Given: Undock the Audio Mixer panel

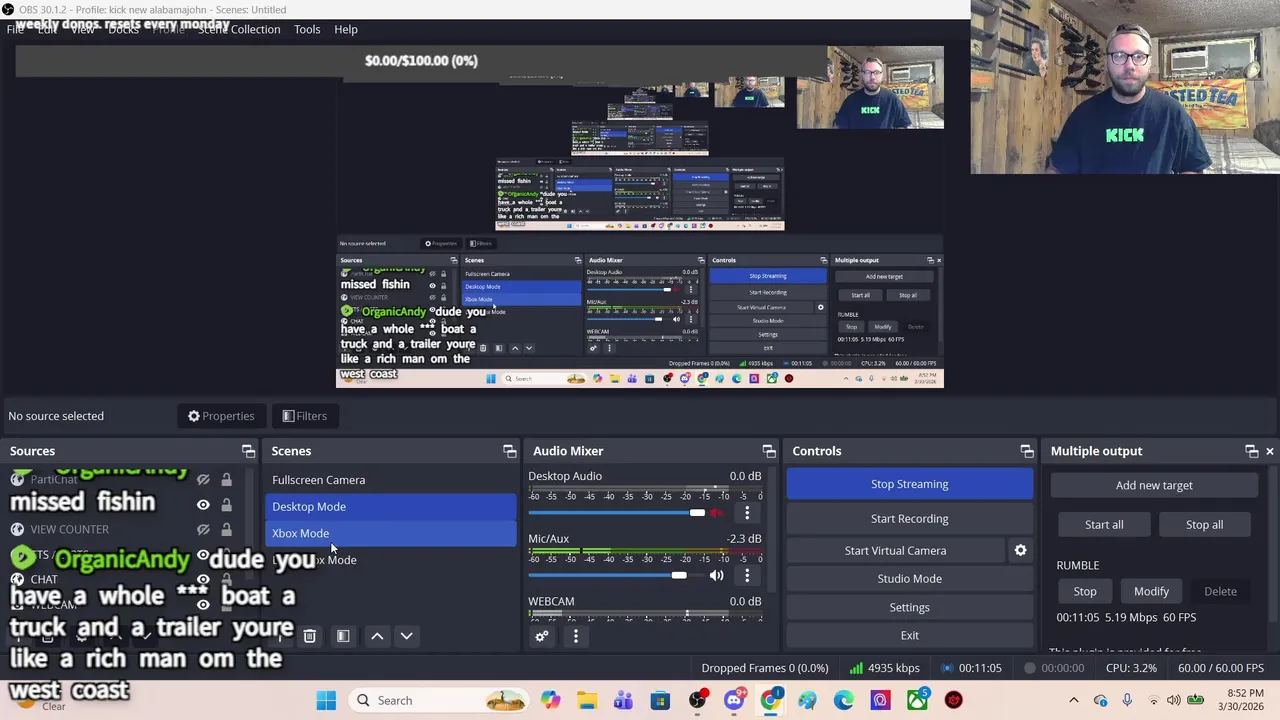Looking at the screenshot, I should click(768, 451).
